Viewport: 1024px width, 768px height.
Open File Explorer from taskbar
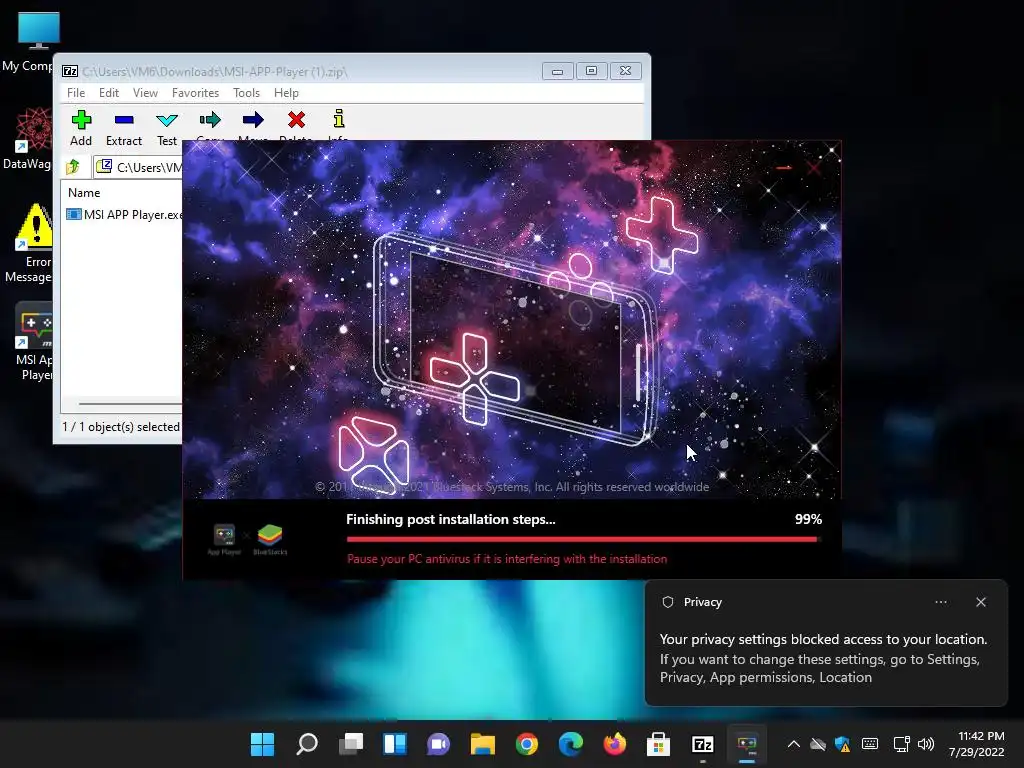(x=483, y=744)
